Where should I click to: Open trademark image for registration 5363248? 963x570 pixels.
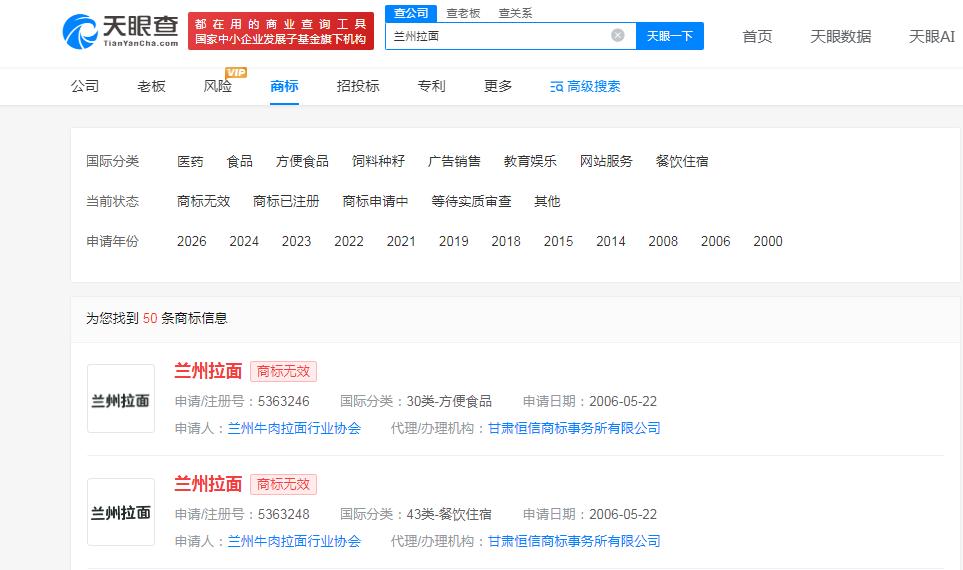pos(121,512)
